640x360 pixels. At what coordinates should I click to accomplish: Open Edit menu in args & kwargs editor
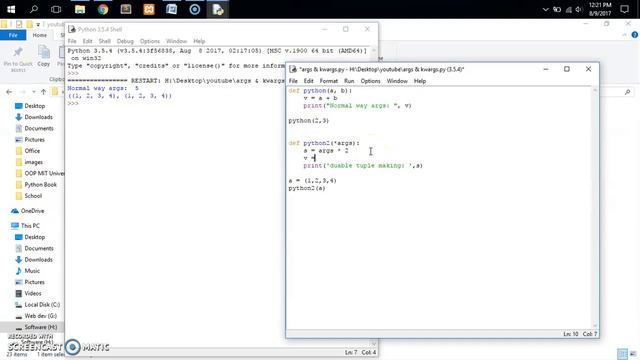click(x=309, y=81)
